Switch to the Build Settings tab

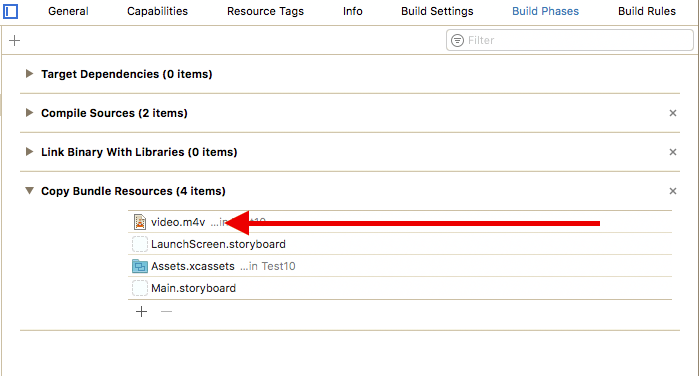coord(437,11)
